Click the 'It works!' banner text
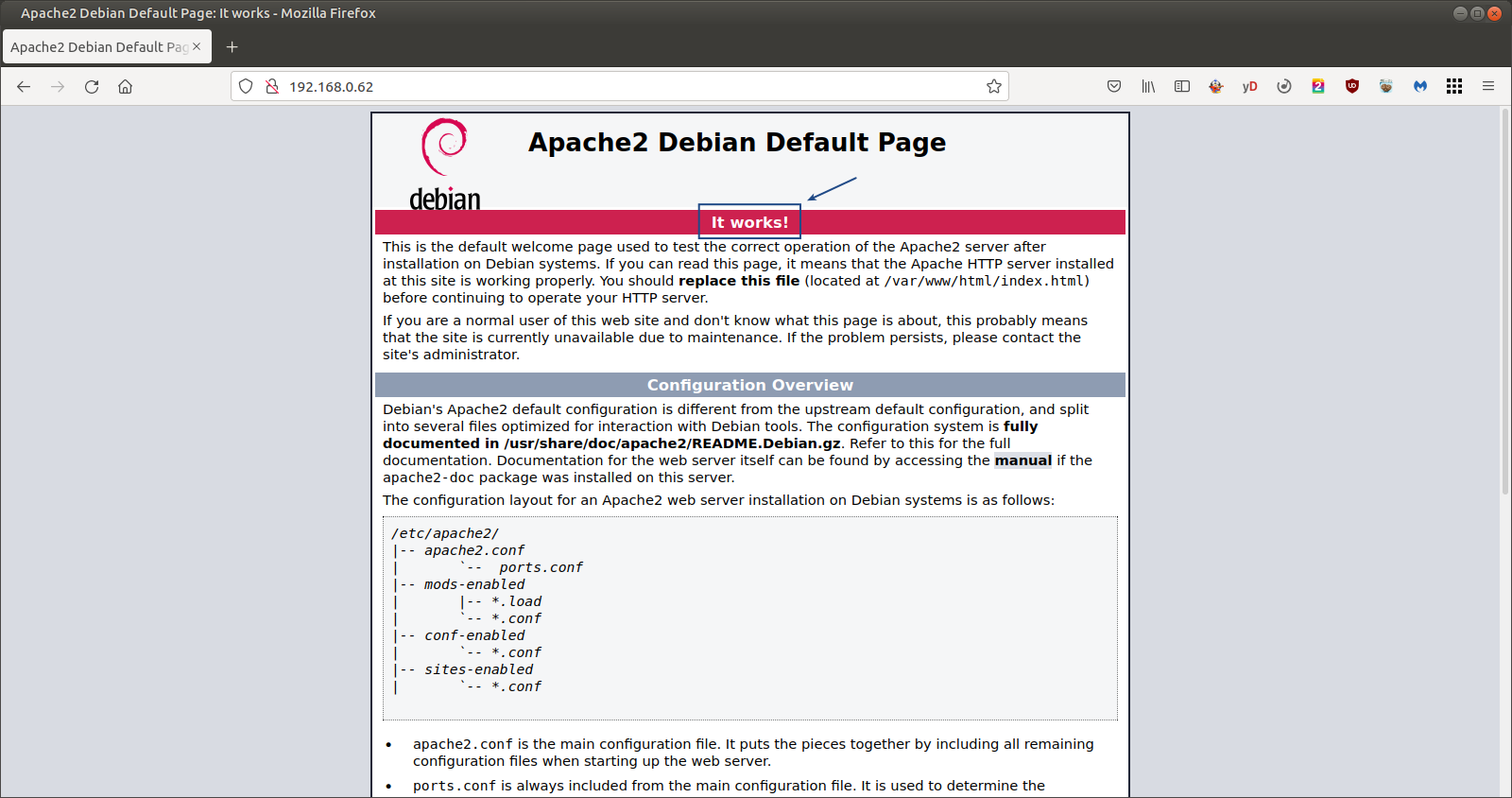This screenshot has width=1512, height=798. tap(749, 222)
